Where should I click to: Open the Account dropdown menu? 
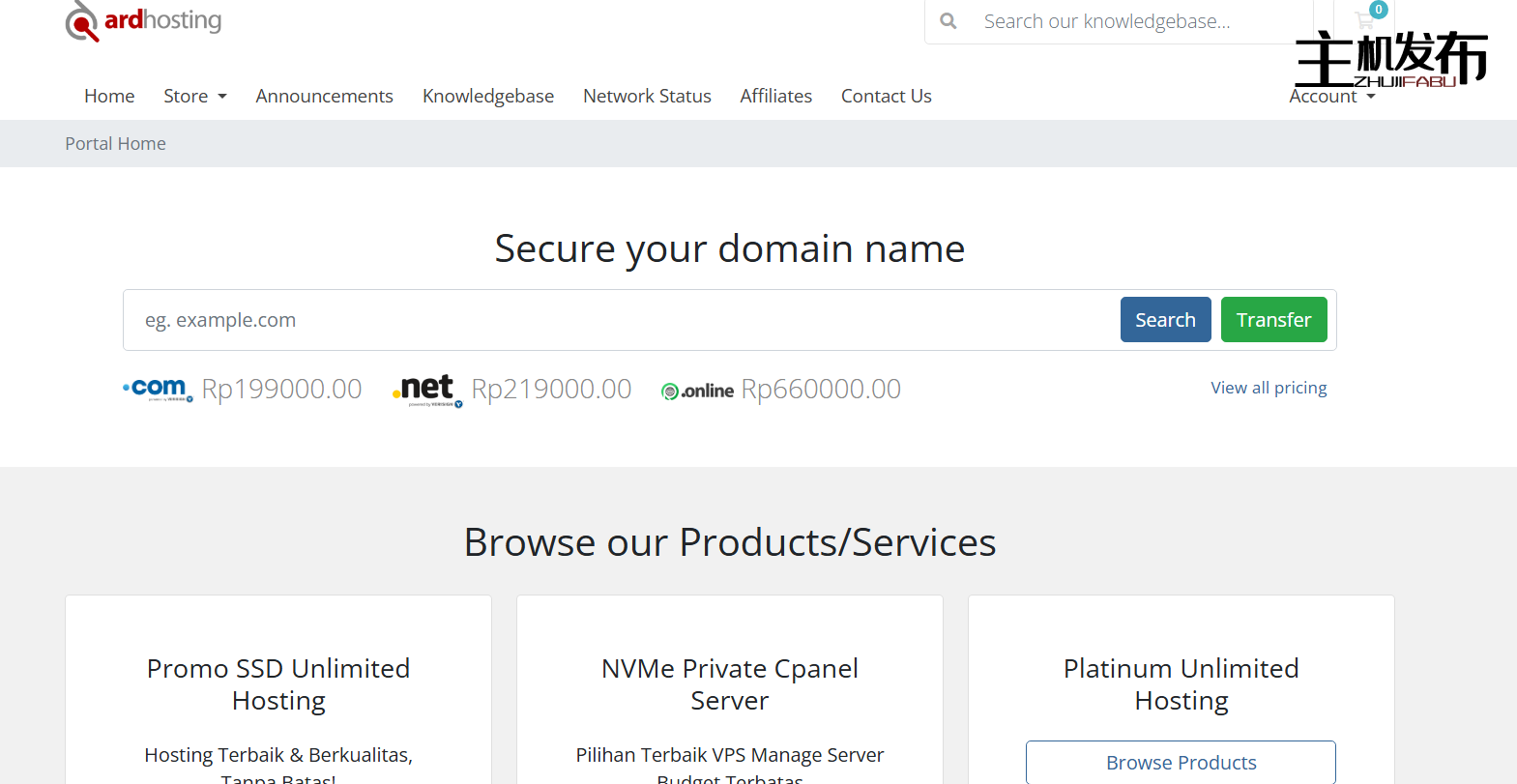pos(1331,97)
